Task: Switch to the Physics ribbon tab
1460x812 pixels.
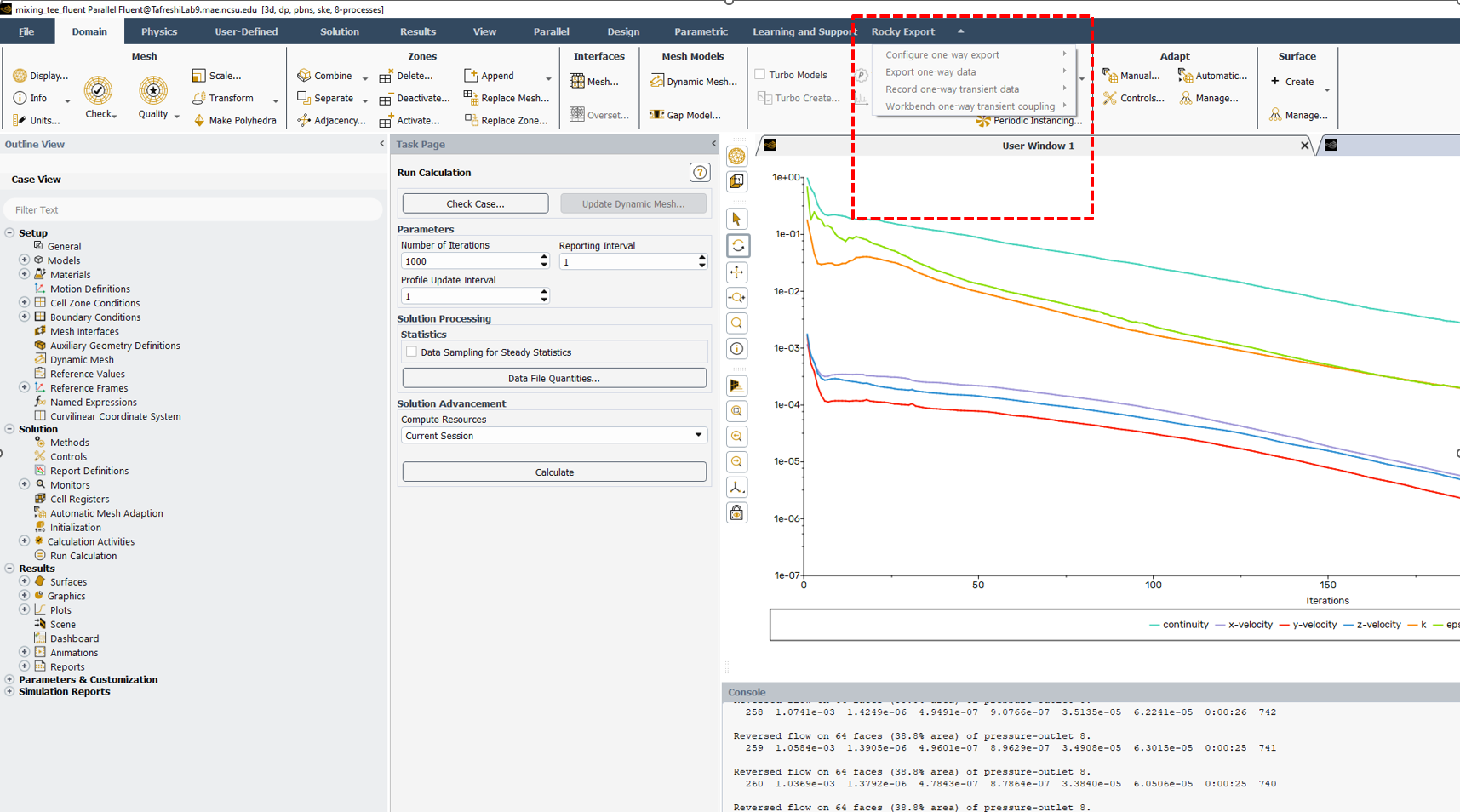Action: click(x=159, y=31)
